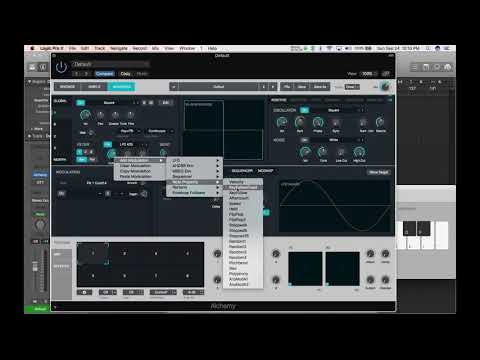Click the Copy button in plugin header
This screenshot has width=480, height=360.
[x=125, y=74]
